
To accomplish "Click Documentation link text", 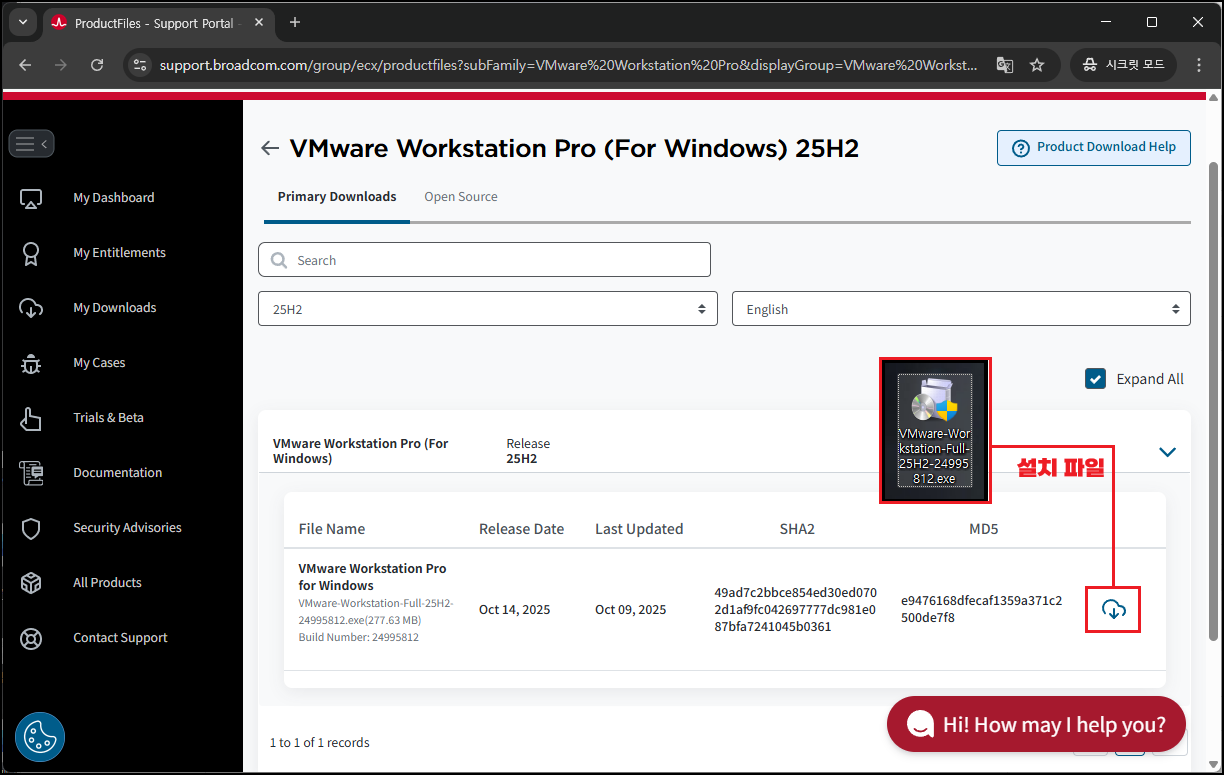I will coord(117,473).
